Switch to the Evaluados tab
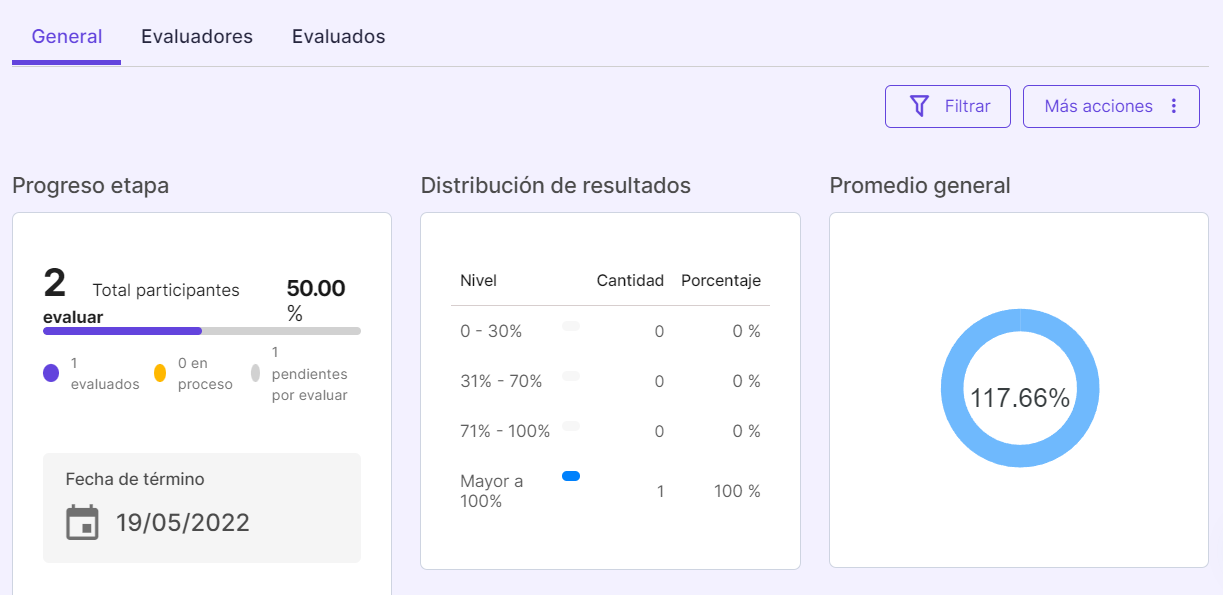This screenshot has width=1223, height=595. coord(338,37)
